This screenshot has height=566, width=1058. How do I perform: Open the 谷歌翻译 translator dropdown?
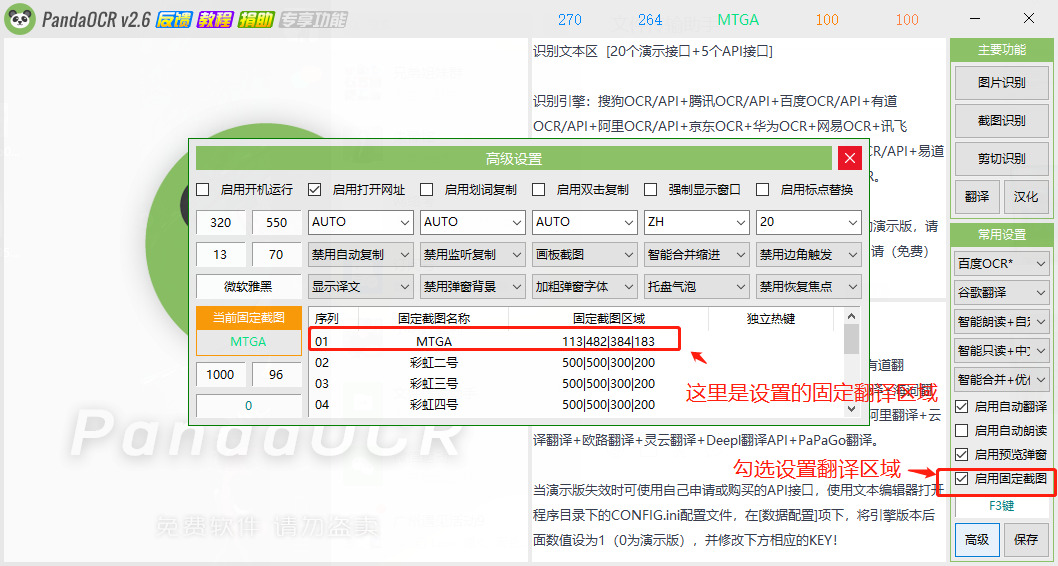[x=1001, y=293]
